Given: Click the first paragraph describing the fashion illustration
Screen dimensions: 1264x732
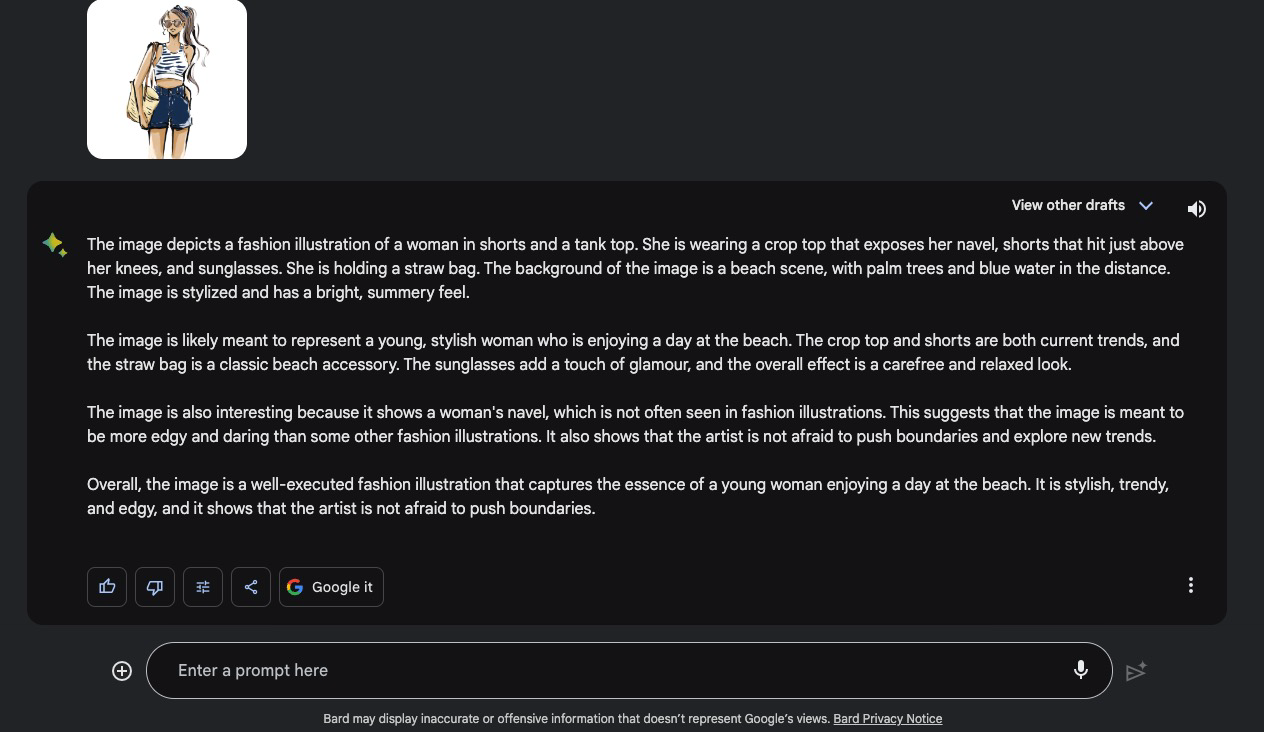Looking at the screenshot, I should (x=635, y=268).
